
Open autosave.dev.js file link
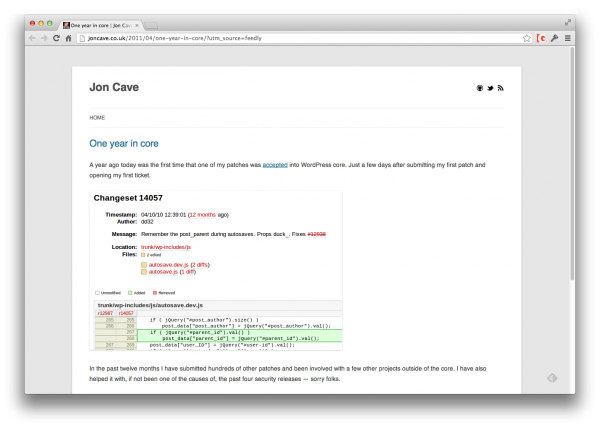pyautogui.click(x=168, y=265)
